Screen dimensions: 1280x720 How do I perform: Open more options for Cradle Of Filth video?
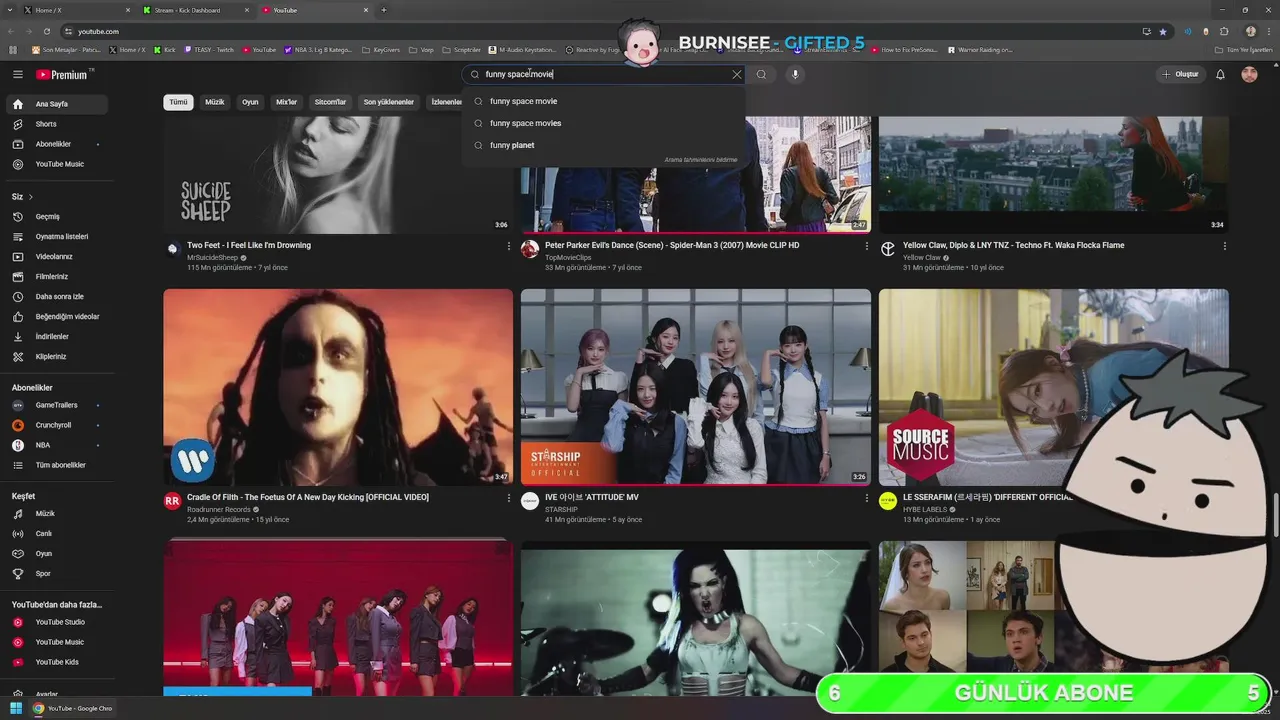coord(509,498)
